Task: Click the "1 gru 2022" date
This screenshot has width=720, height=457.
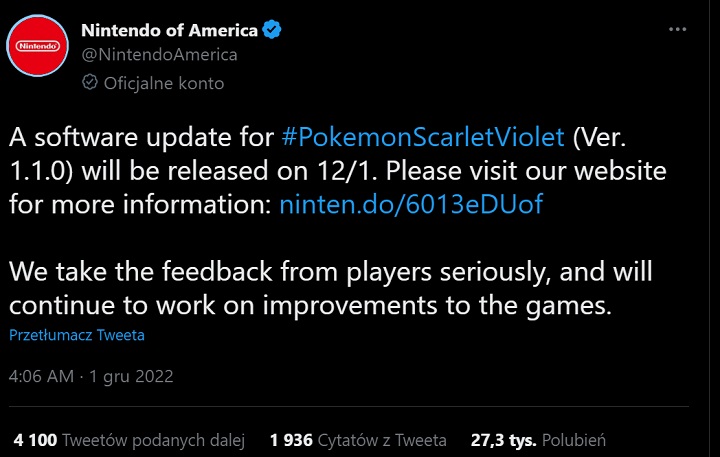Action: click(x=132, y=376)
